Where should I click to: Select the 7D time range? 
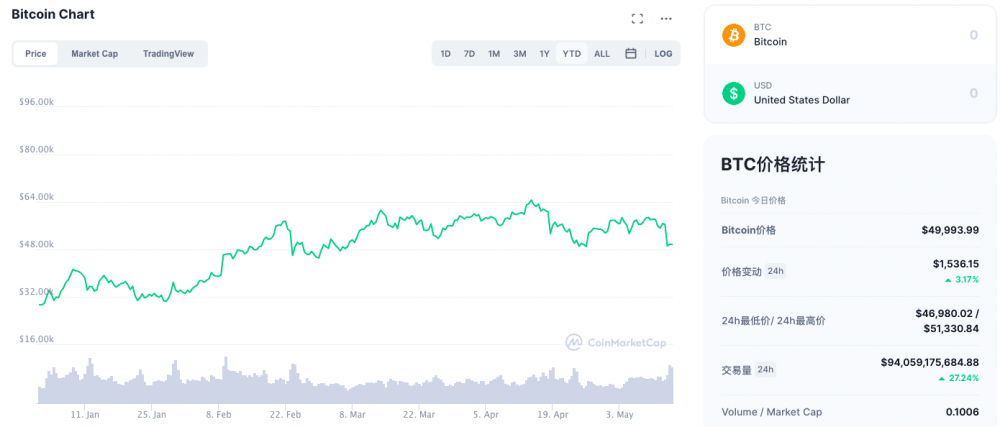[x=469, y=54]
